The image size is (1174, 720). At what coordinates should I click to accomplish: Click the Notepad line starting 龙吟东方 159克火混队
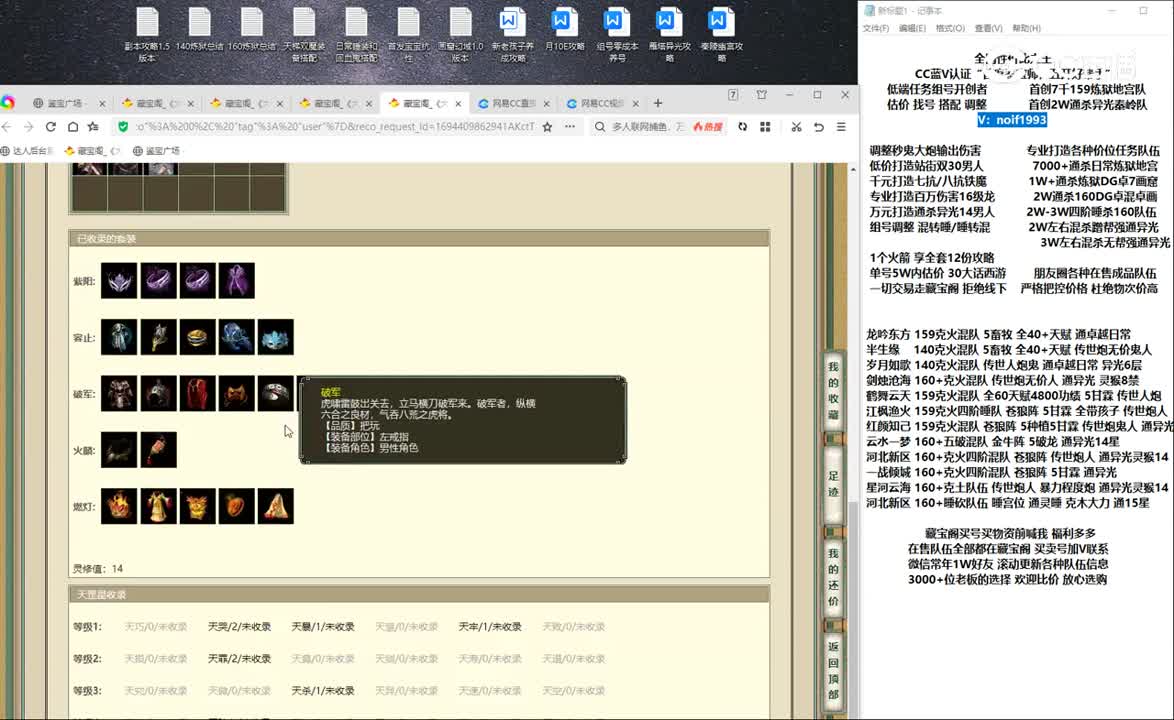(998, 335)
